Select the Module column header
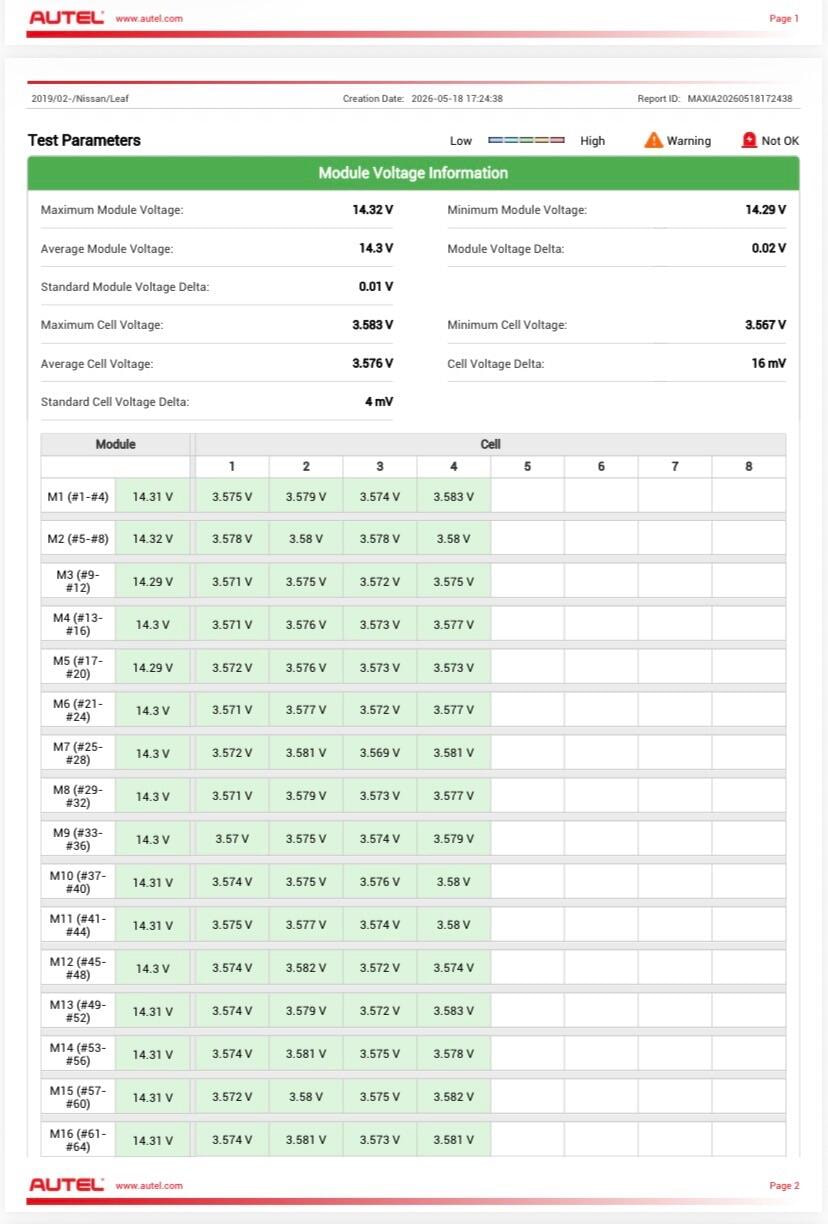The height and width of the screenshot is (1224, 828). [x=115, y=444]
